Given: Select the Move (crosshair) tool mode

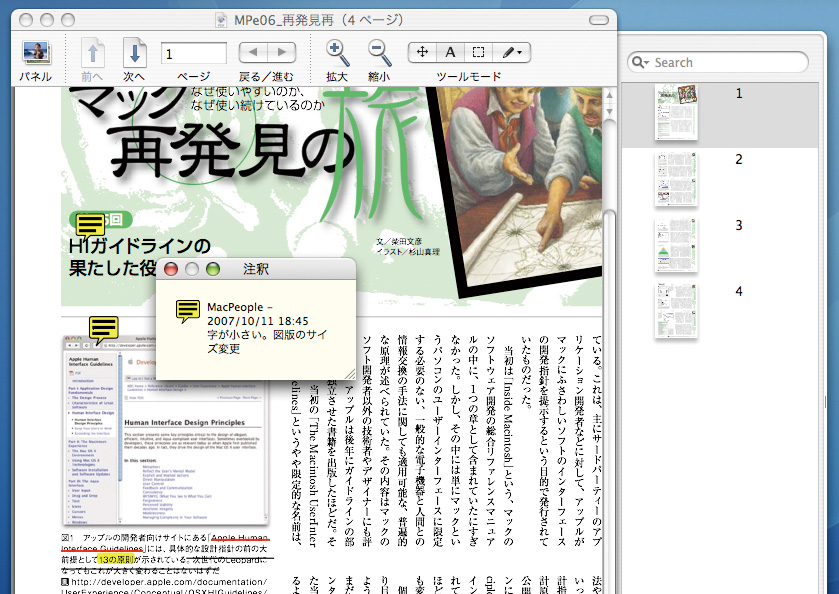Looking at the screenshot, I should (x=423, y=52).
